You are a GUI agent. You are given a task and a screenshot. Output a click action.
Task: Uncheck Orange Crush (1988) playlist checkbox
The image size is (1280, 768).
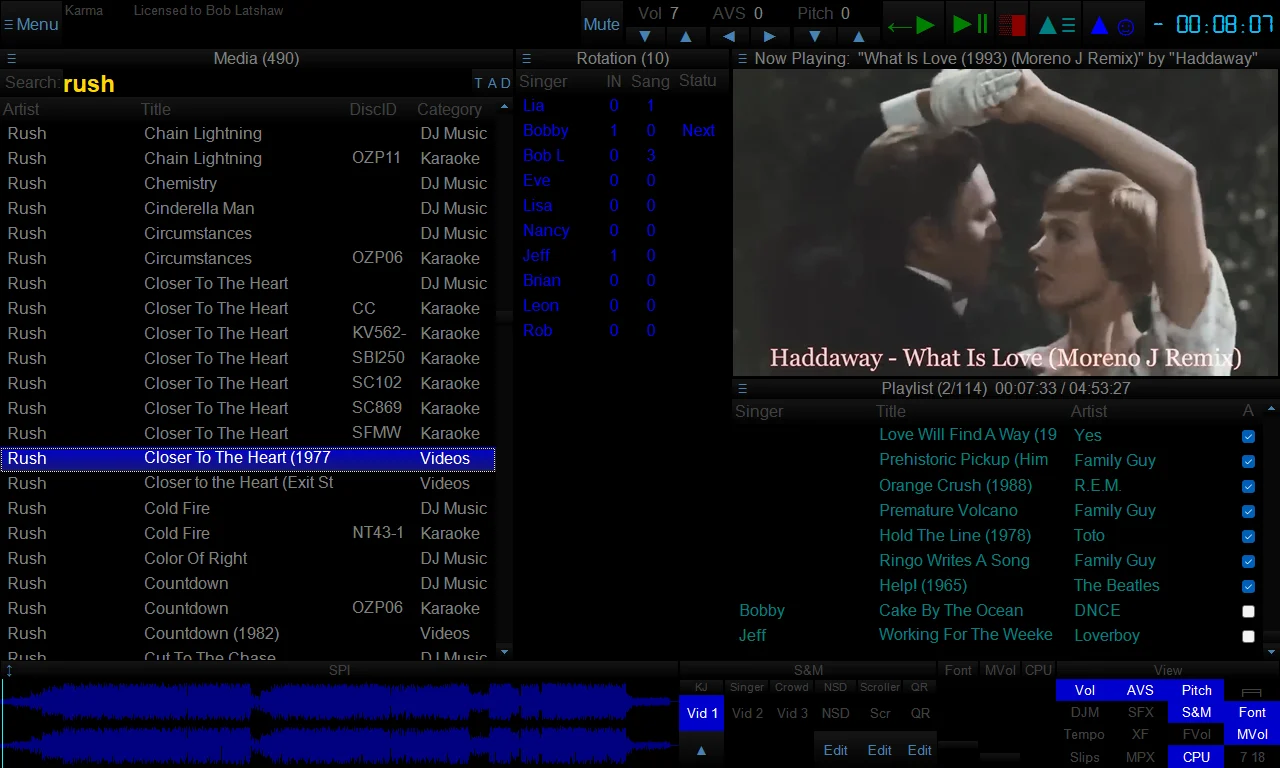pyautogui.click(x=1248, y=486)
